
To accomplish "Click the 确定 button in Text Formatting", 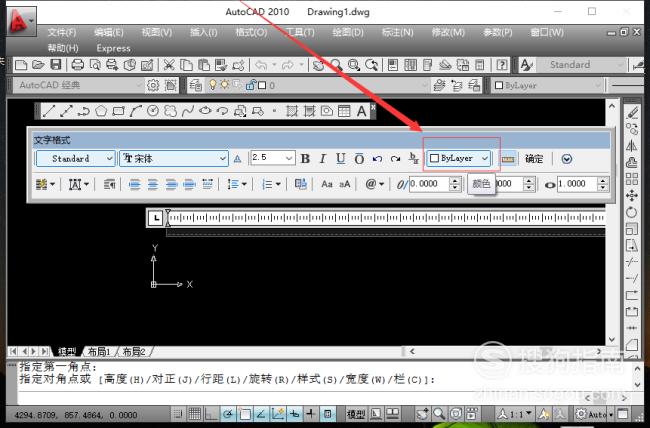I will click(x=534, y=159).
